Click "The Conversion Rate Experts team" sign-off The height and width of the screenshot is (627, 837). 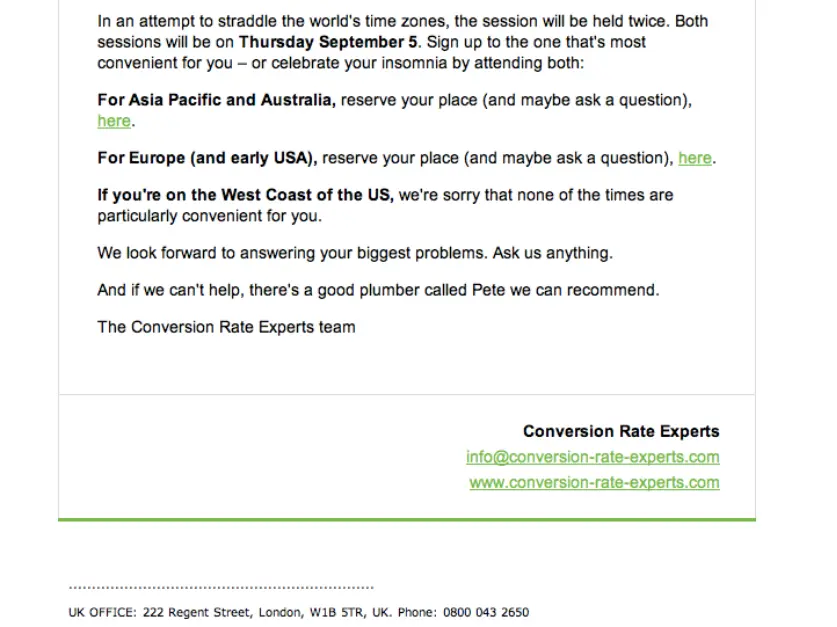coord(226,326)
